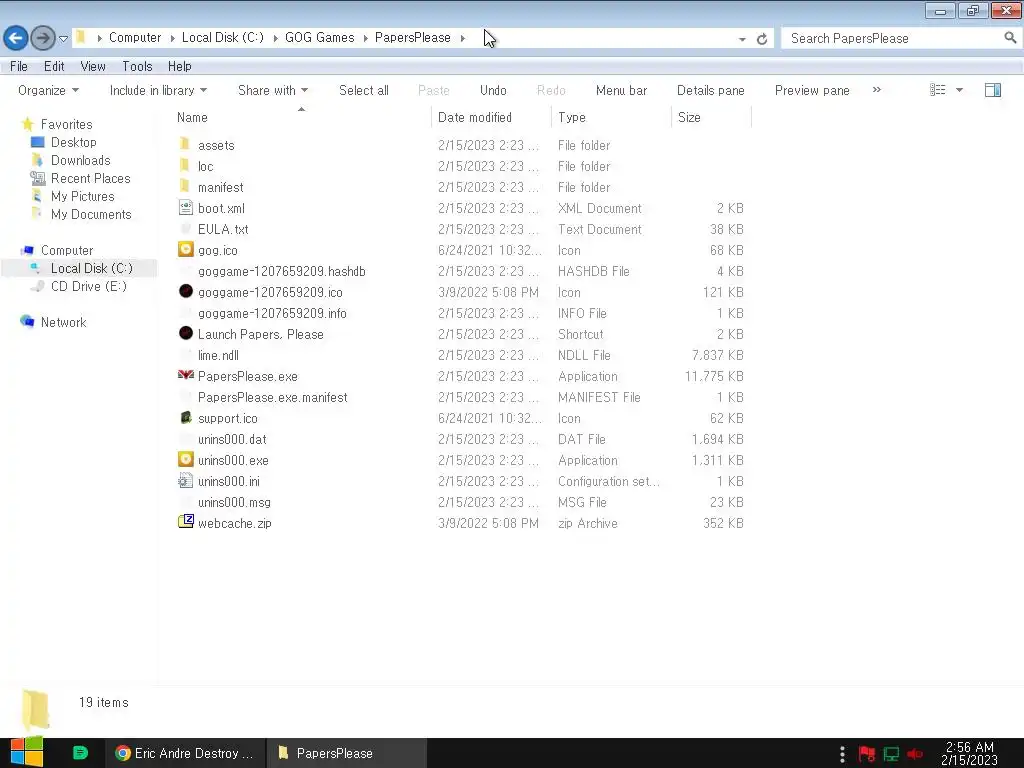
Task: Expand the arrow after Local Disk (C:) breadcrumb
Action: pyautogui.click(x=274, y=39)
